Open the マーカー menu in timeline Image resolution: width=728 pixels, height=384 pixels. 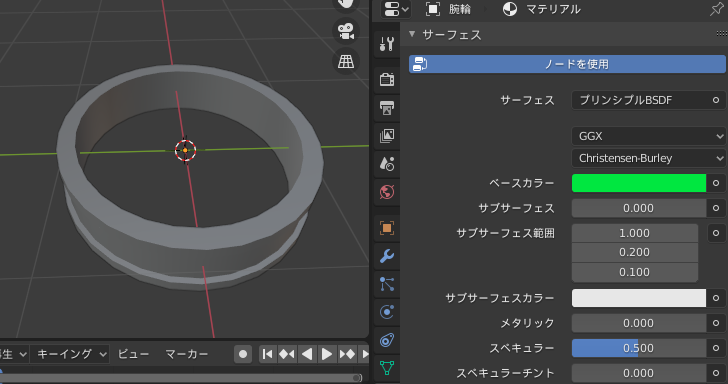coord(187,354)
